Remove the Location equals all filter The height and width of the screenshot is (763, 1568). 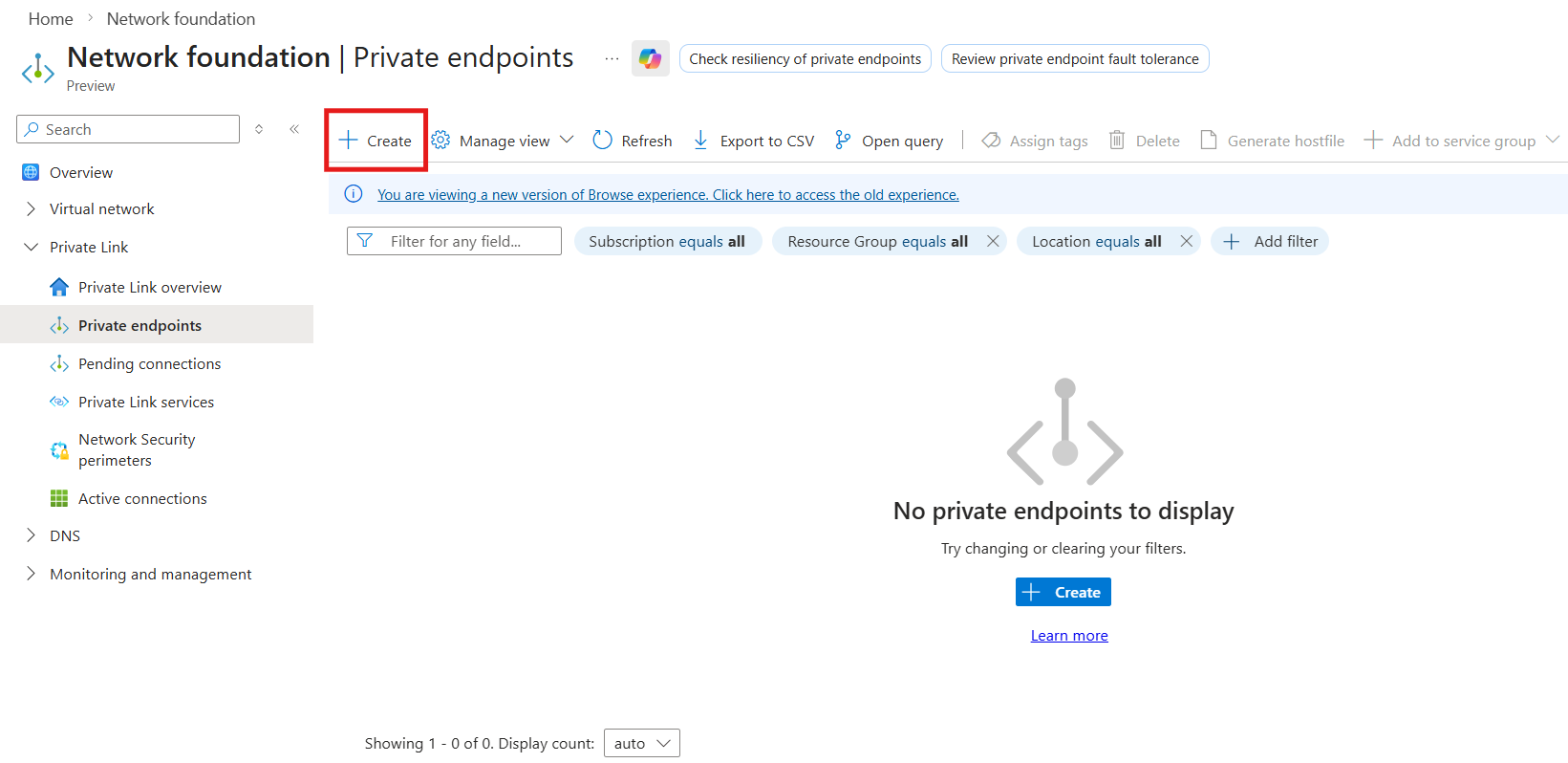tap(1186, 241)
